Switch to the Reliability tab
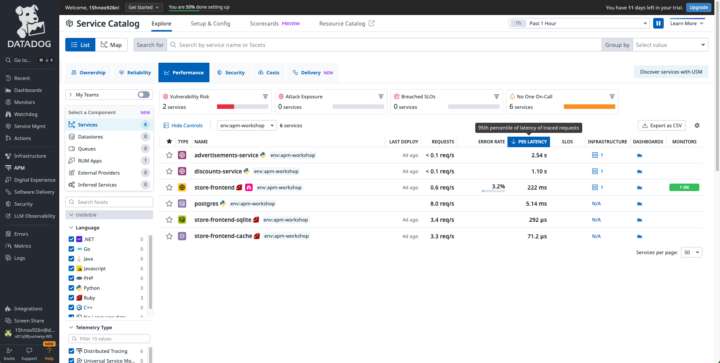720x363 pixels. 135,73
